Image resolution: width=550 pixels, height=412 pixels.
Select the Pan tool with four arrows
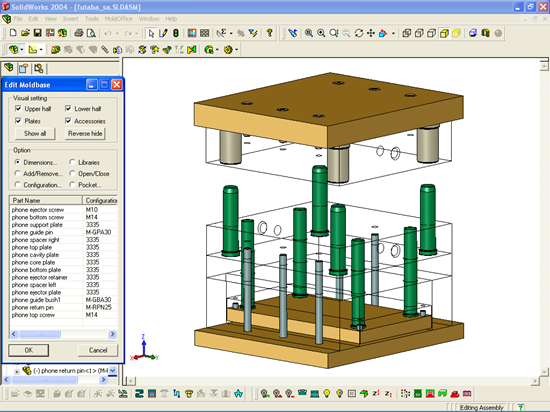click(x=370, y=33)
